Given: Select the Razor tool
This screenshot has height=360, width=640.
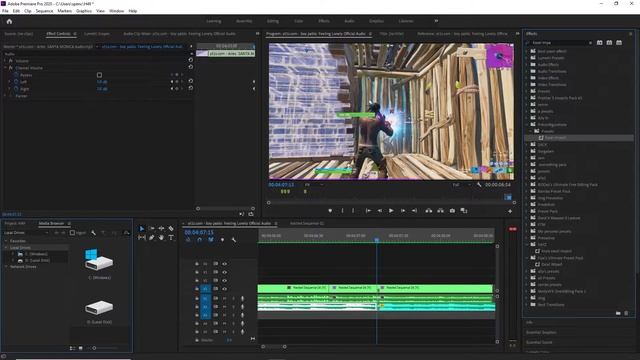Looking at the screenshot, I should [171, 229].
